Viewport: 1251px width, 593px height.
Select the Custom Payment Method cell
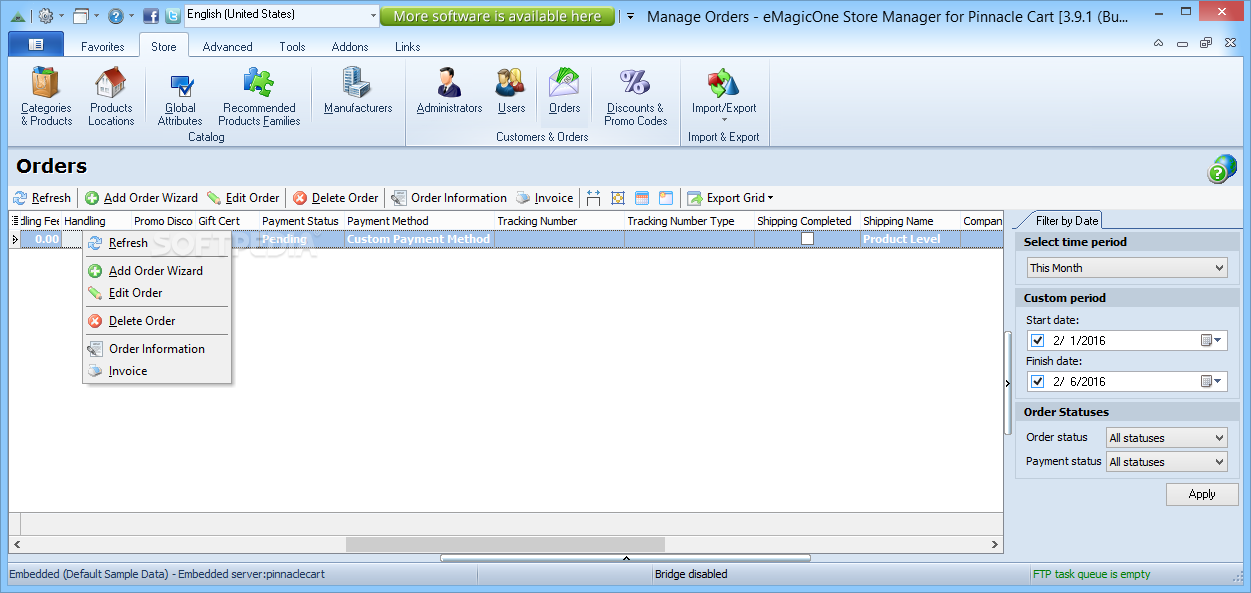point(419,239)
